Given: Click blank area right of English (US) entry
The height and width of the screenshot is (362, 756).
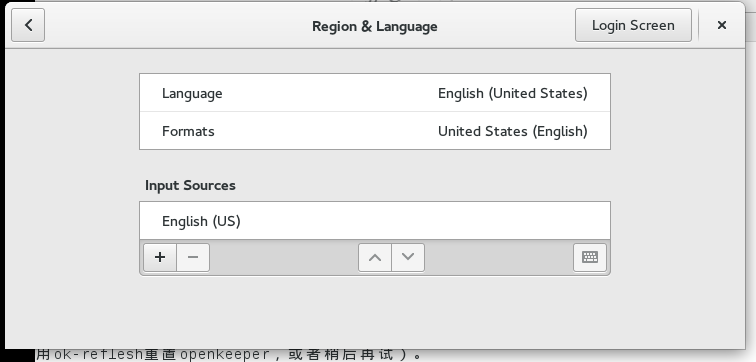Looking at the screenshot, I should pos(424,221).
